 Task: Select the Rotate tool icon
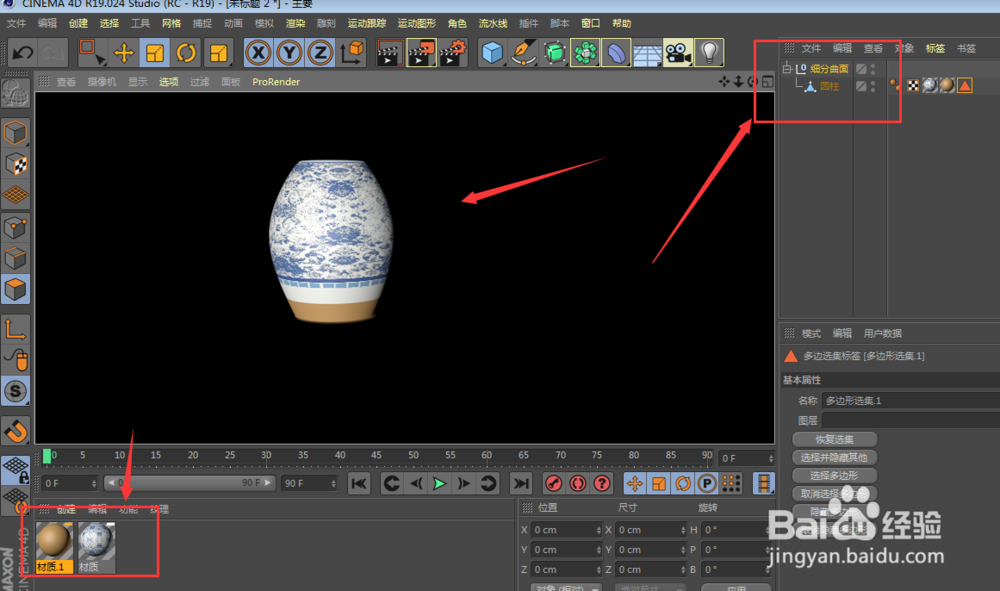pos(186,52)
